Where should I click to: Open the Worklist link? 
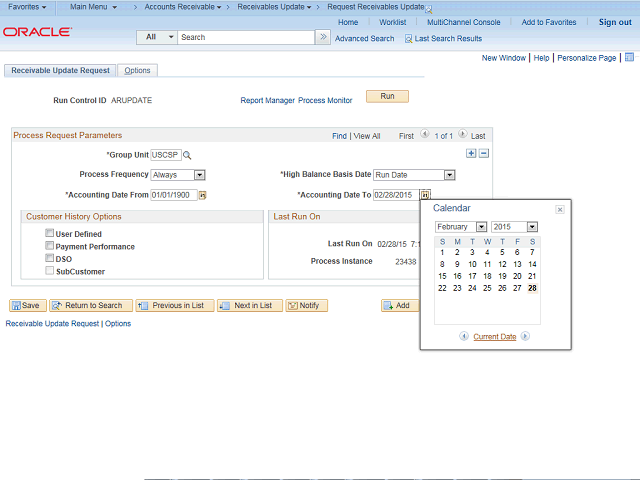392,22
